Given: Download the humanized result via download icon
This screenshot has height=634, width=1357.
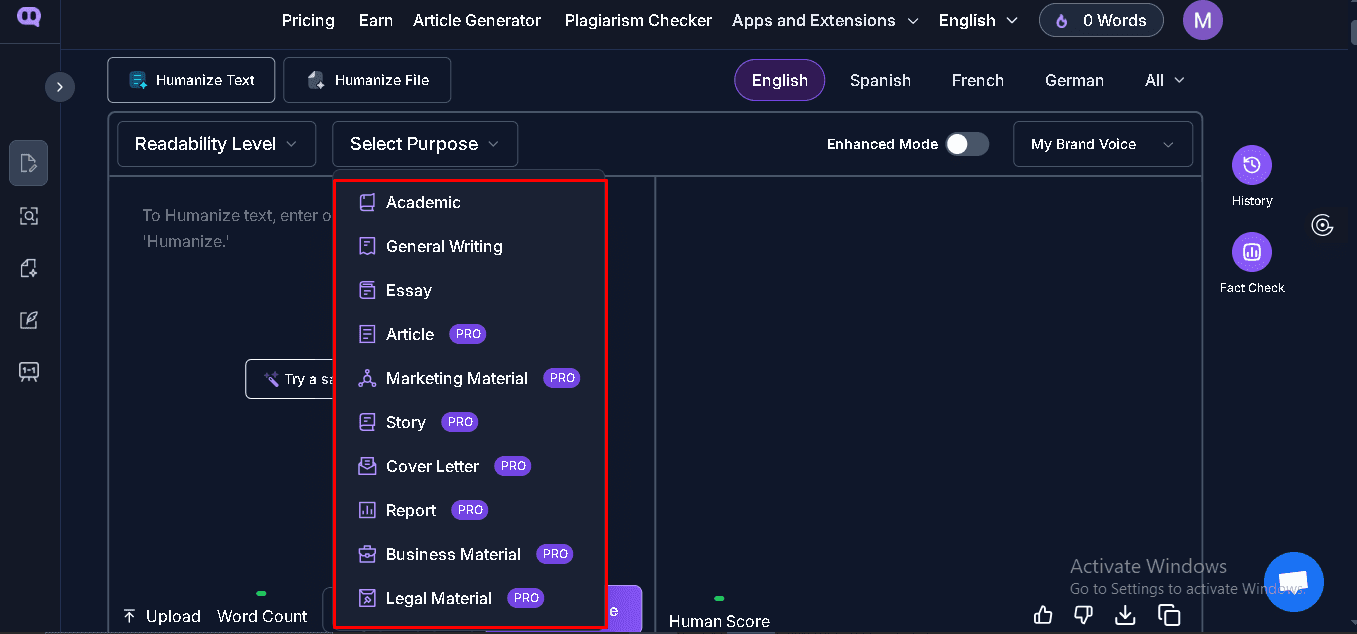Looking at the screenshot, I should pyautogui.click(x=1125, y=616).
